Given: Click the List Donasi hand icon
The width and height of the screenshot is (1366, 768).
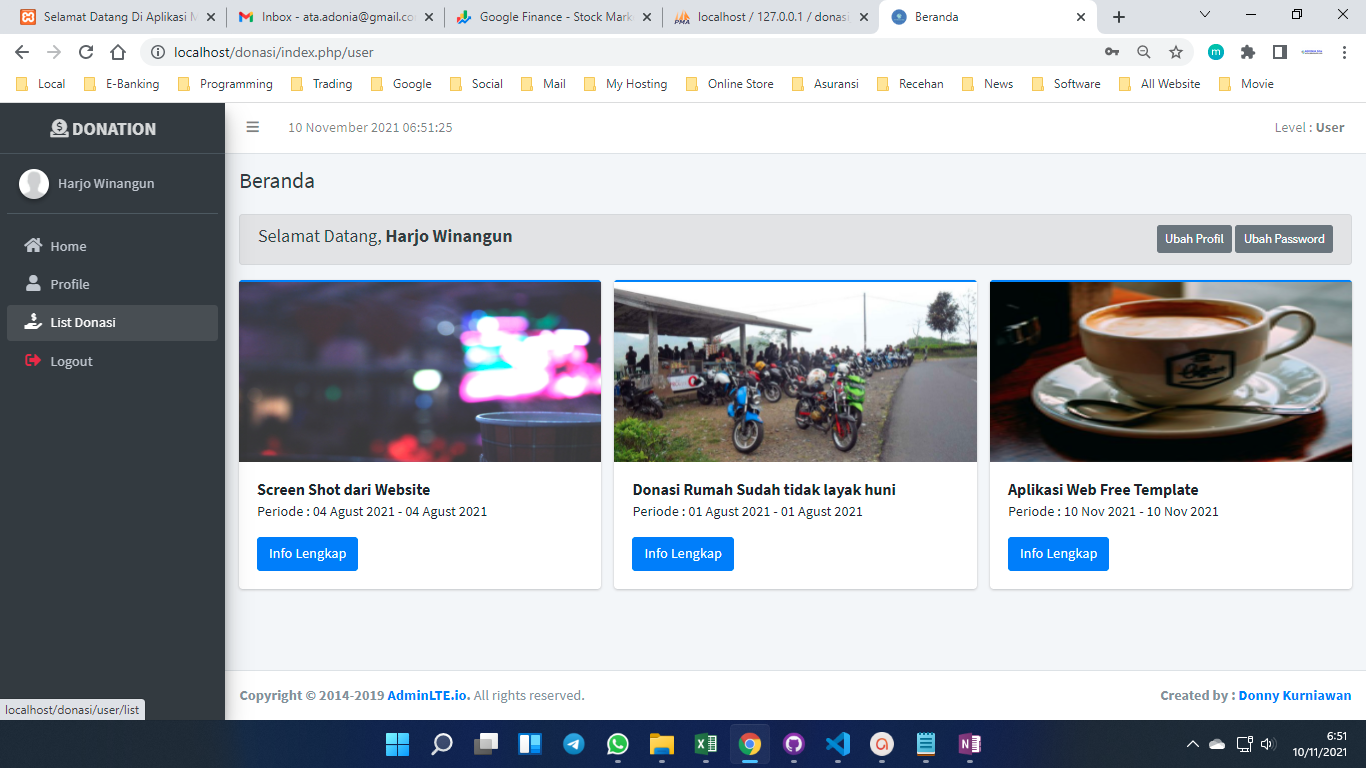Looking at the screenshot, I should point(33,322).
